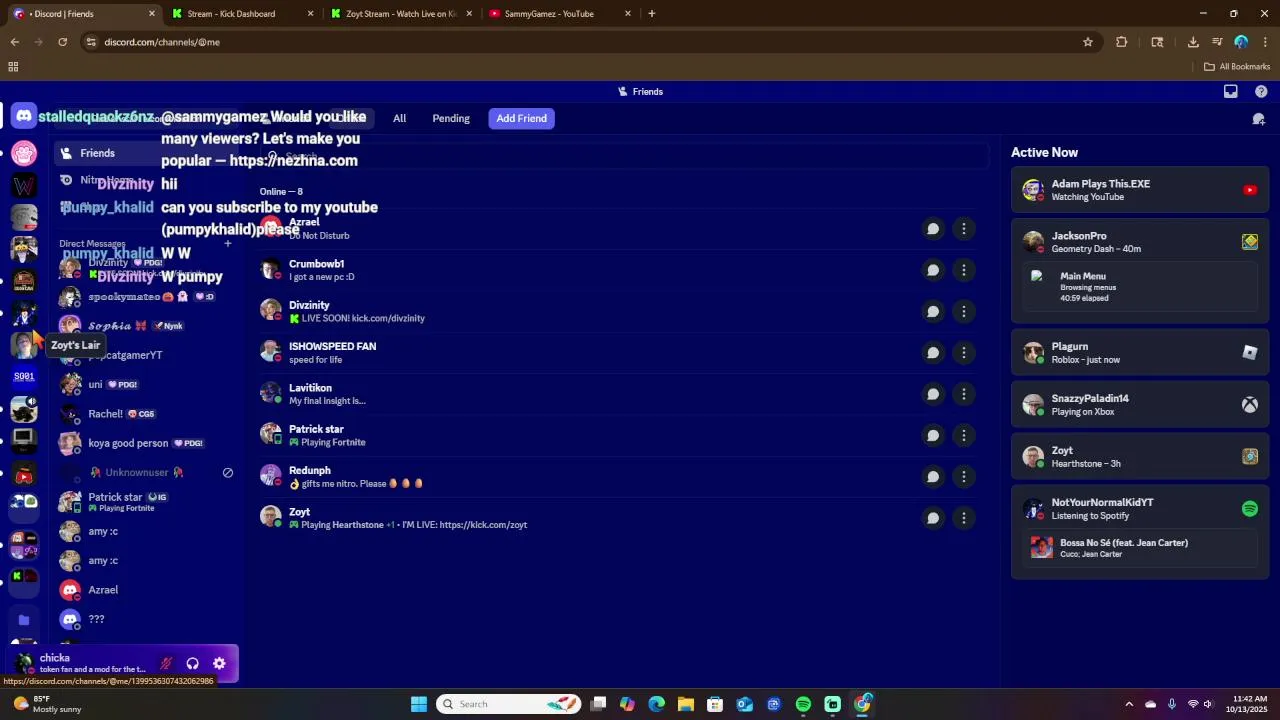Create a new DM with the plus icon
Screen dimensions: 1280x720
point(227,244)
